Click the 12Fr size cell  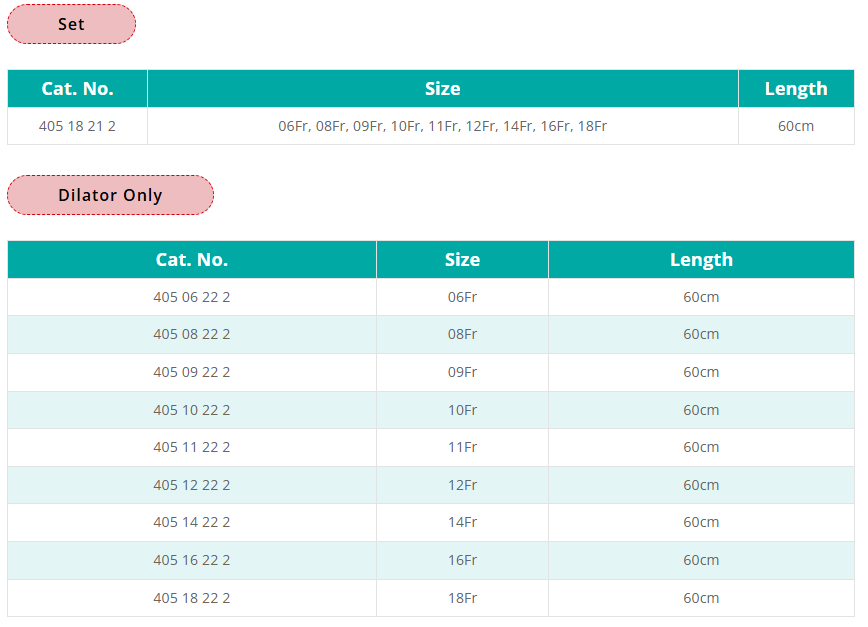[x=462, y=485]
